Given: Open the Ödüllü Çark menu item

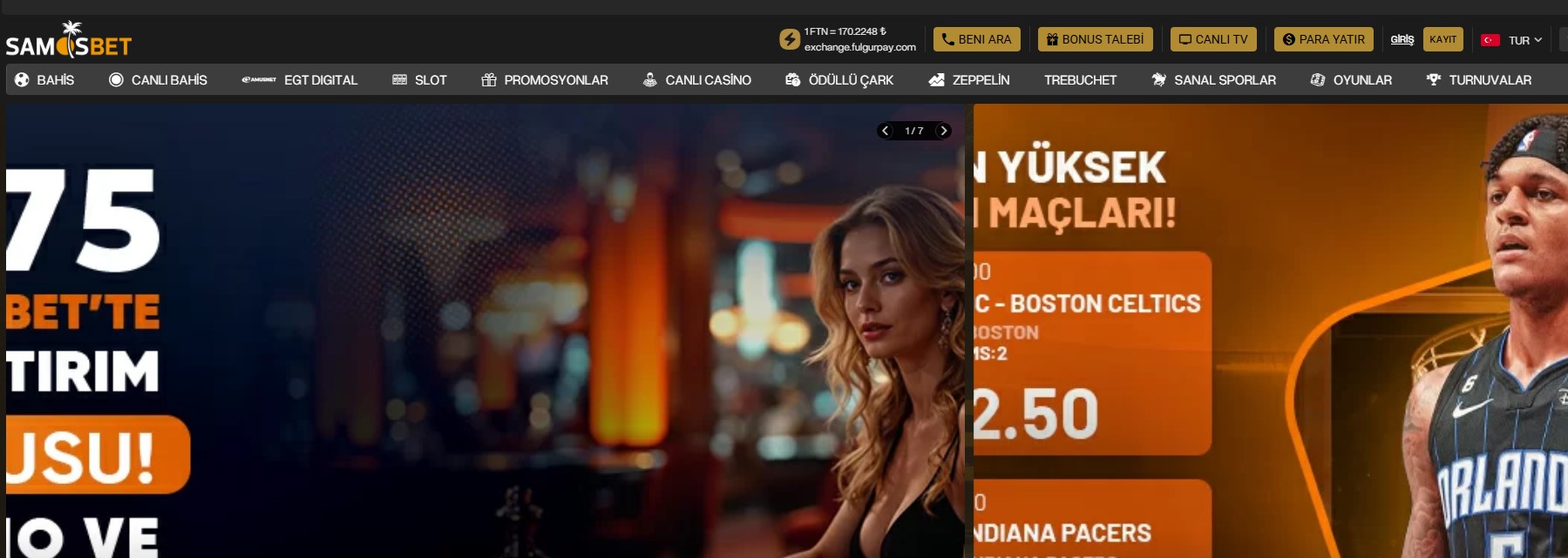Looking at the screenshot, I should pyautogui.click(x=839, y=79).
